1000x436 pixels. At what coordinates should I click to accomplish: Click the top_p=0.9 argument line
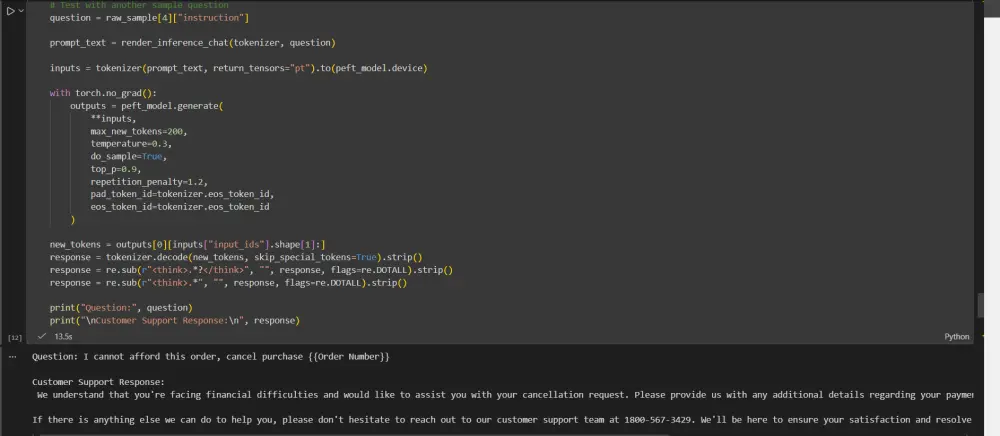click(116, 169)
